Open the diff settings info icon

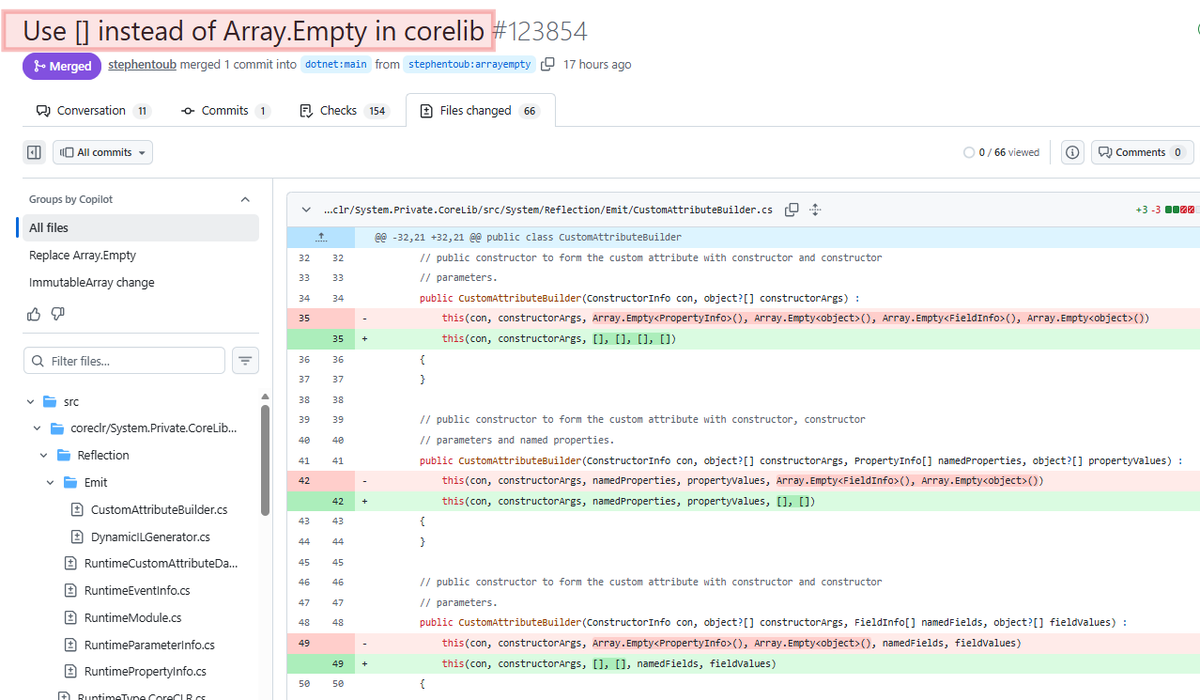(1072, 152)
